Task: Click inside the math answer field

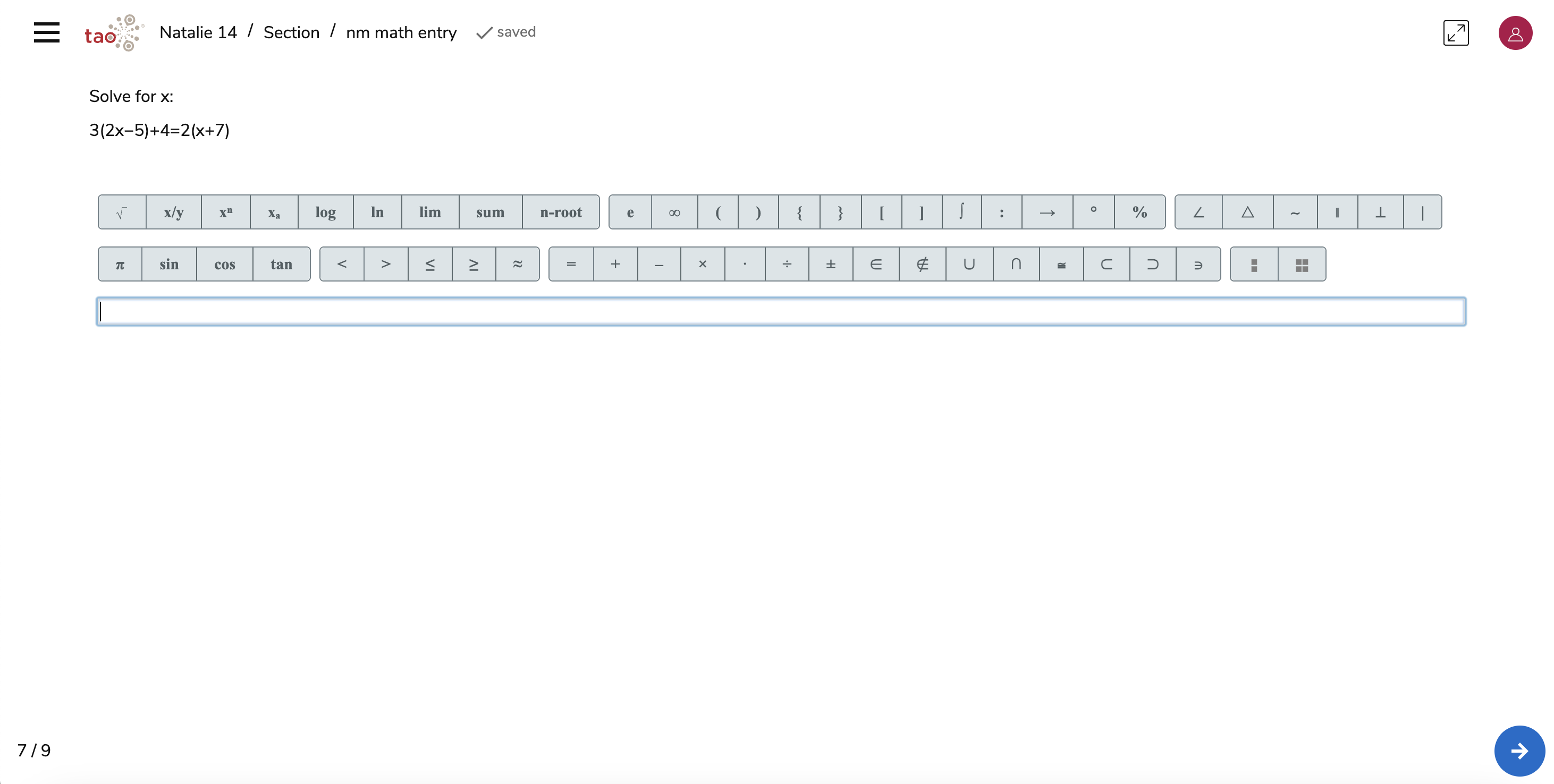Action: click(781, 312)
